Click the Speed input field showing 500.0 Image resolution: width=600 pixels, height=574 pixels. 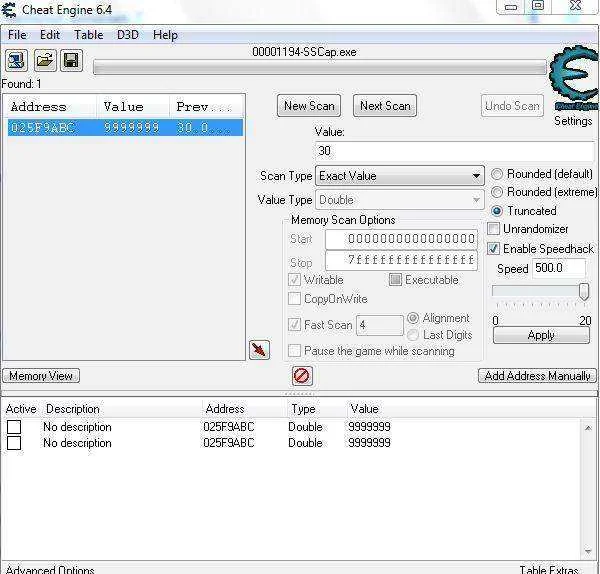[x=559, y=268]
